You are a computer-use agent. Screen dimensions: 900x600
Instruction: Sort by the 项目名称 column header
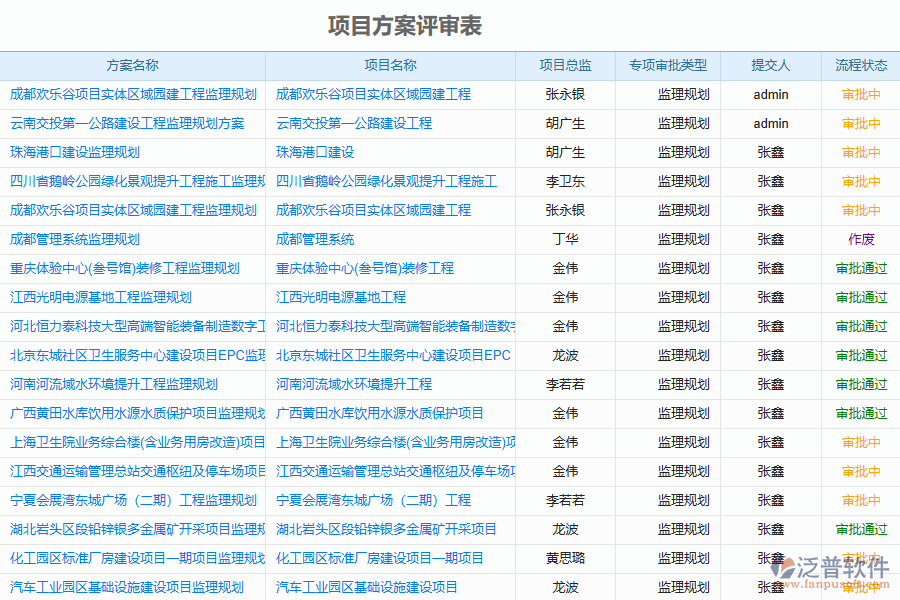point(390,65)
